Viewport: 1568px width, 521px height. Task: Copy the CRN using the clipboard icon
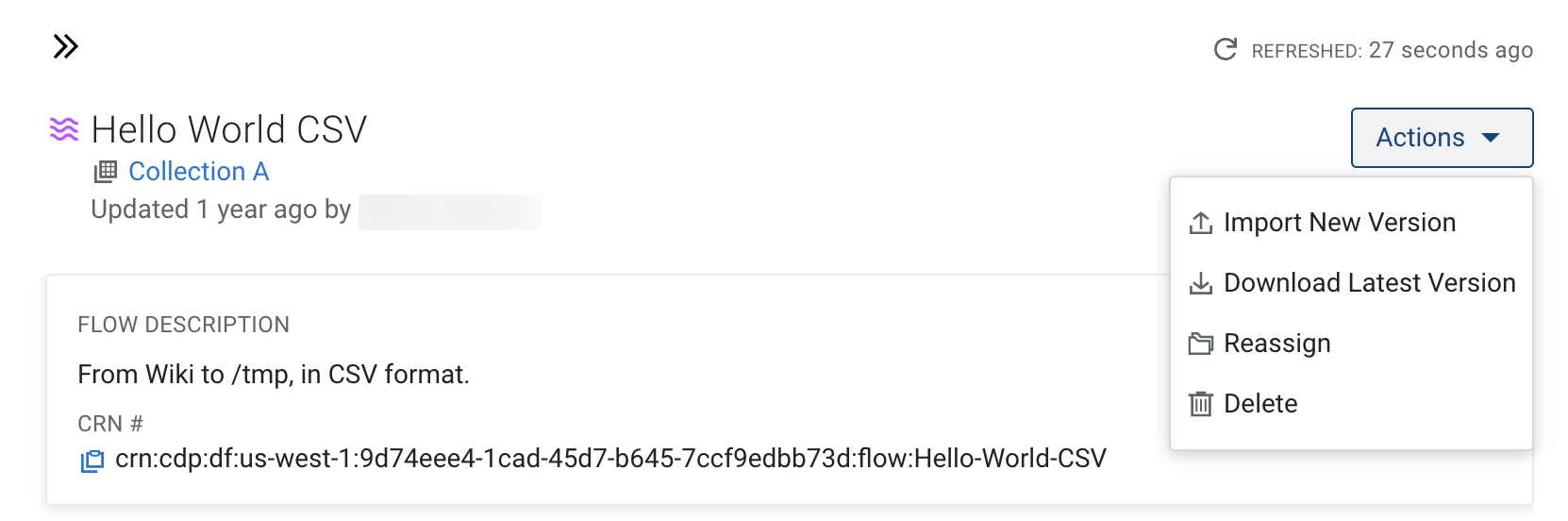click(92, 461)
